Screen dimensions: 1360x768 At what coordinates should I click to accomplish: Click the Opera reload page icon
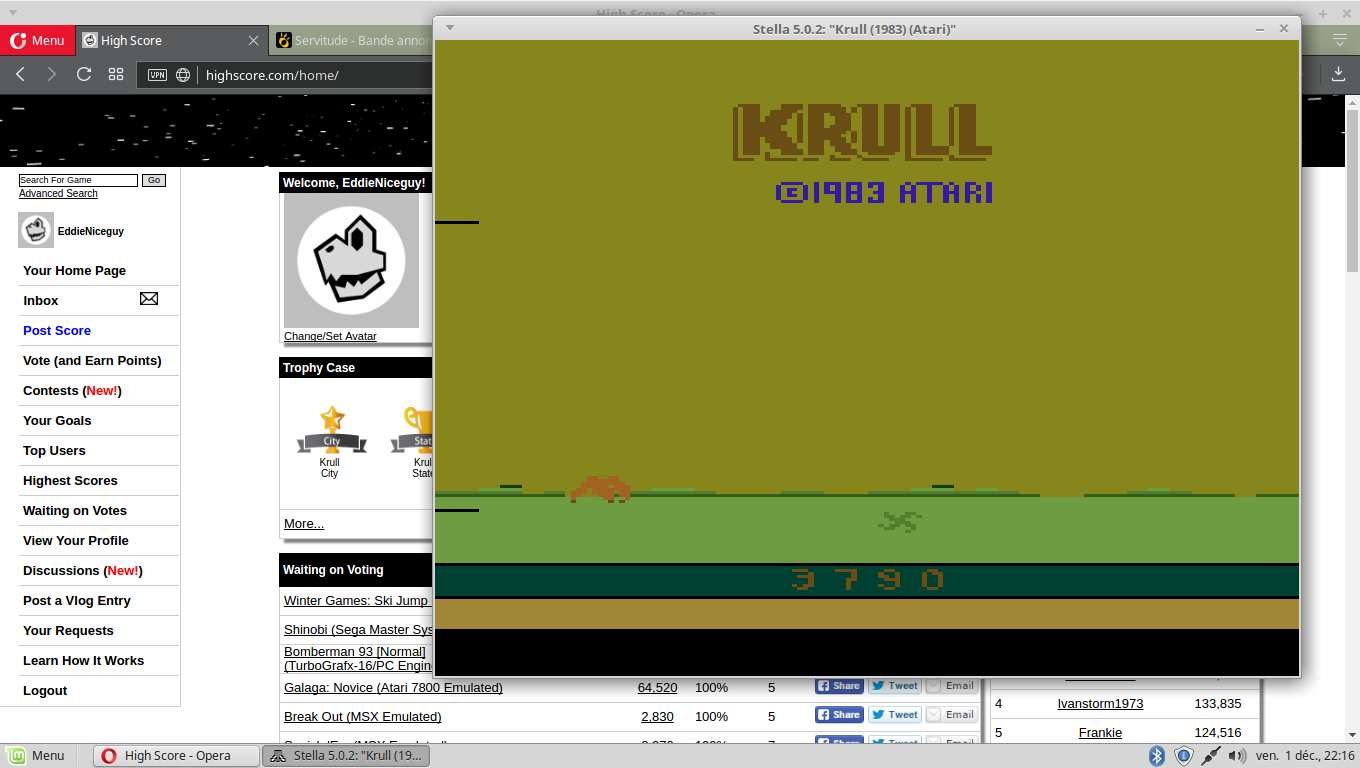(x=84, y=75)
